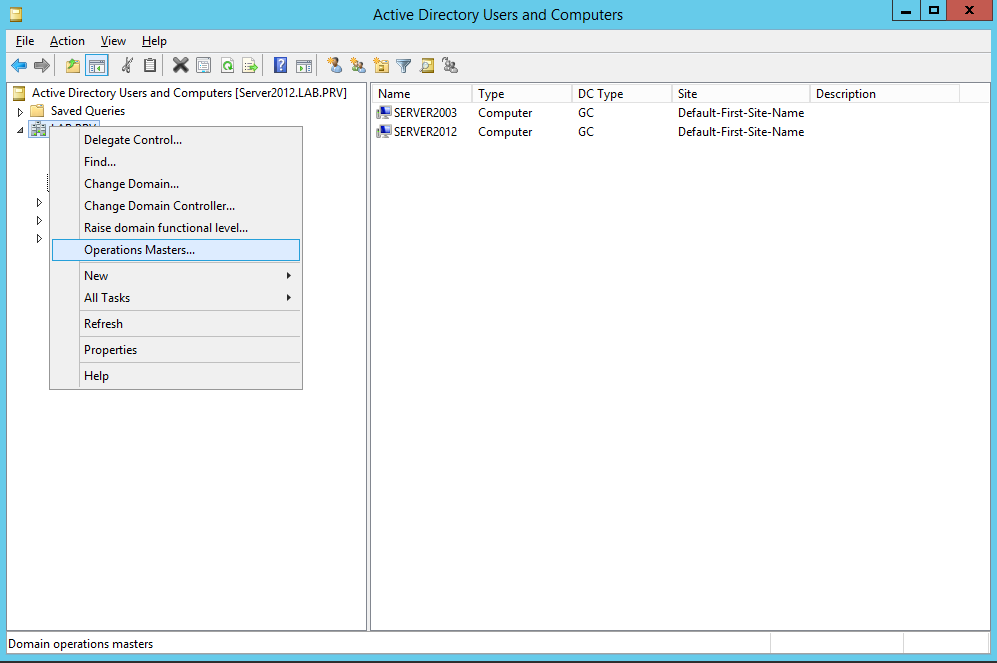
Task: Open Properties from the toolbar sheet icon
Action: point(203,65)
